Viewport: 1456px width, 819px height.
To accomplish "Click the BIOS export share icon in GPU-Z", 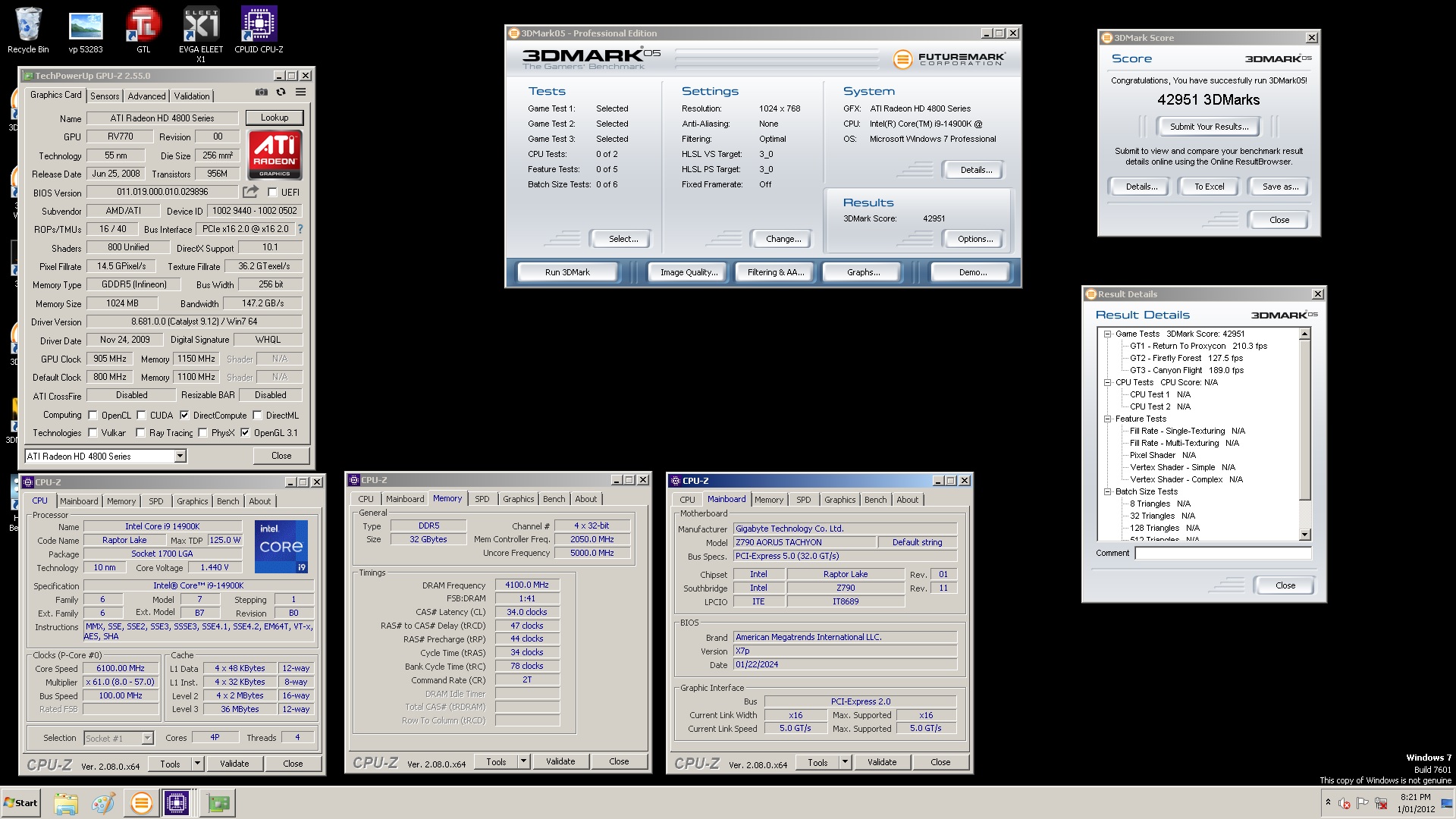I will (250, 192).
